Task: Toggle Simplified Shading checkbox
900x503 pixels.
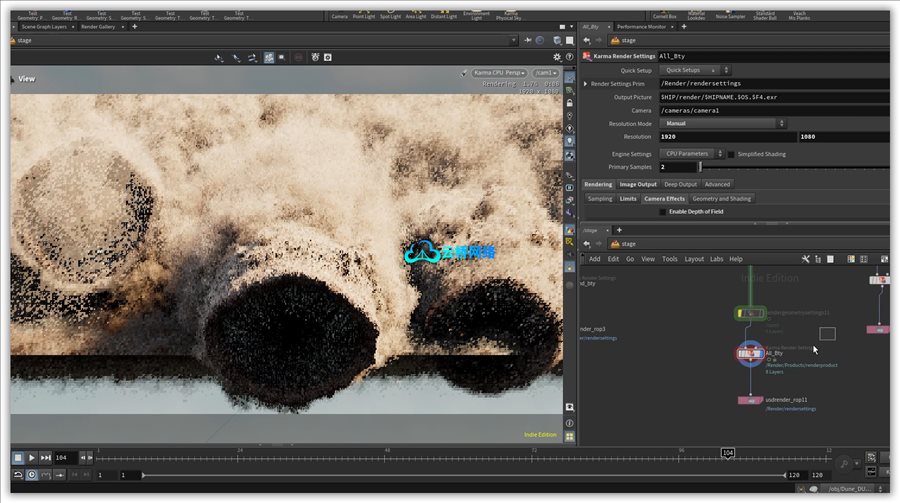Action: tap(731, 154)
